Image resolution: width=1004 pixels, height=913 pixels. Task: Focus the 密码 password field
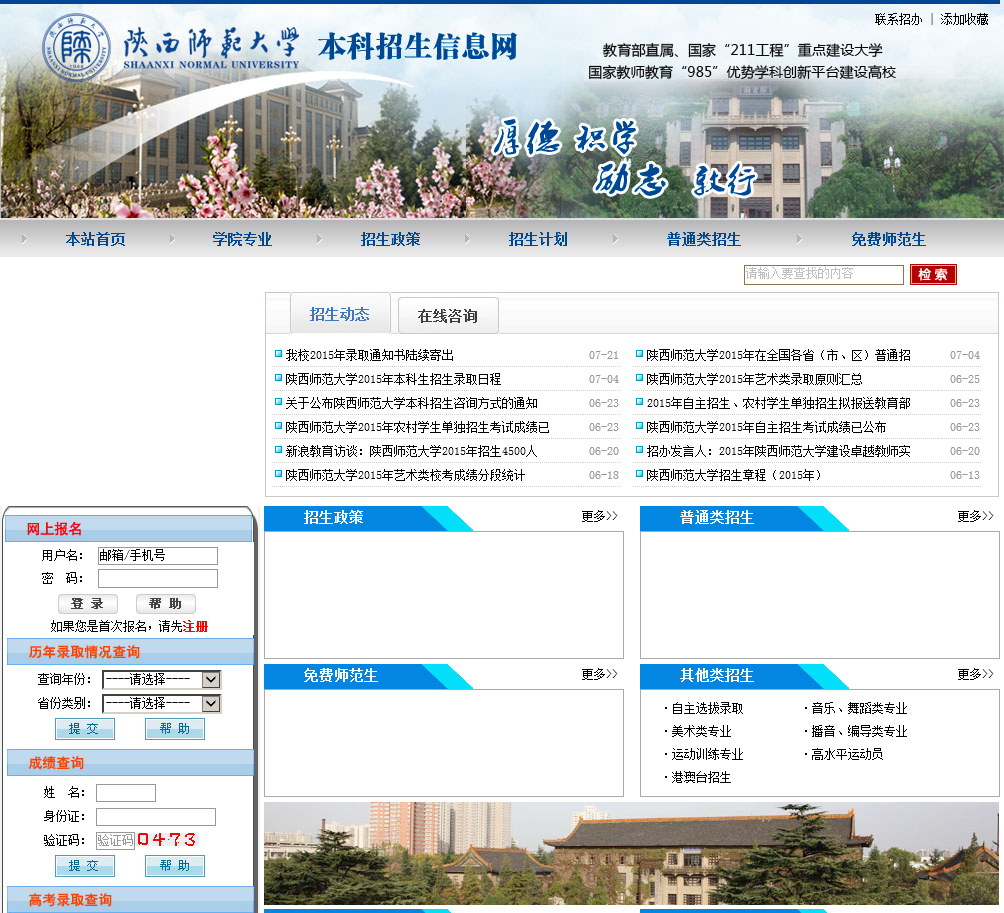point(158,579)
